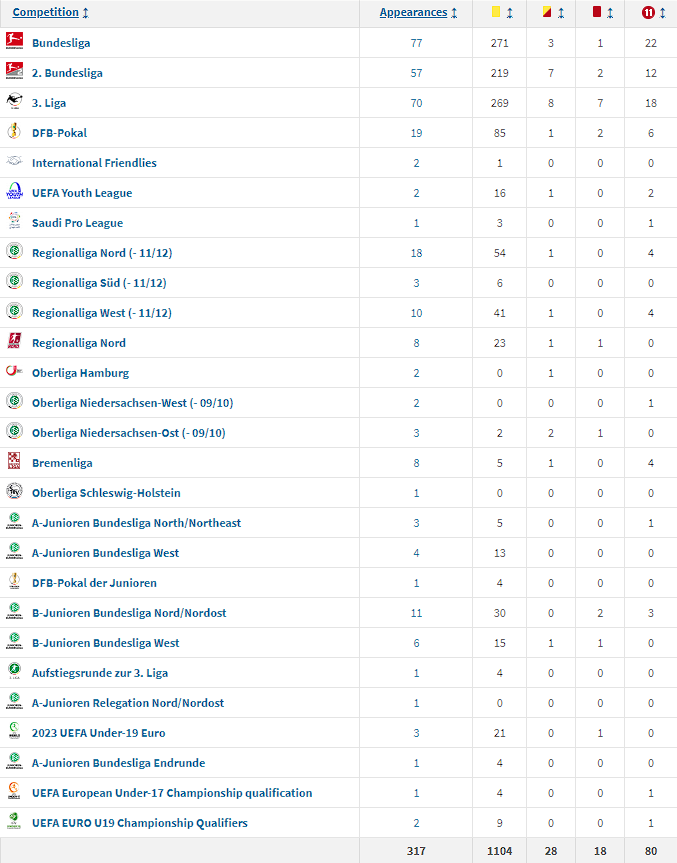This screenshot has height=863, width=677.
Task: Click the B-Junioren Bundesliga West logo
Action: [x=14, y=641]
